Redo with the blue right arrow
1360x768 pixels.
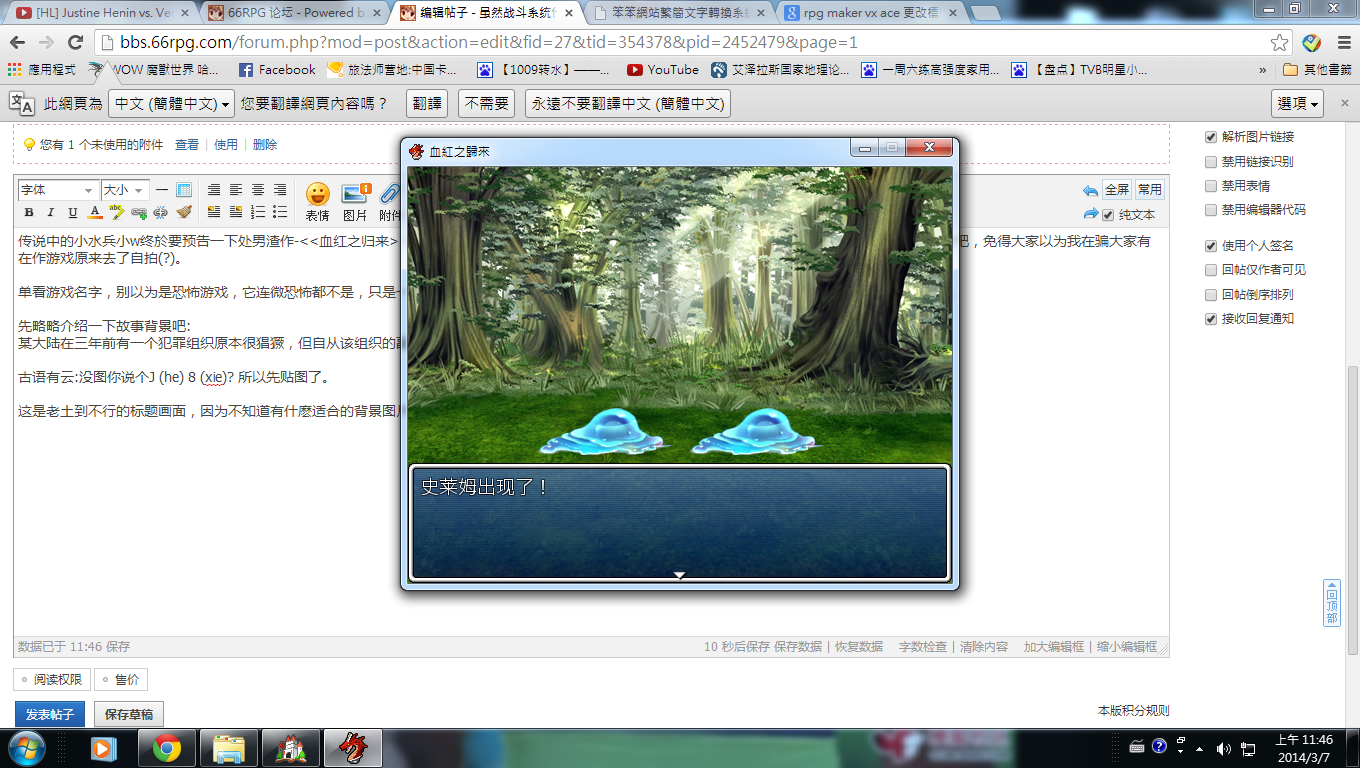coord(1089,214)
